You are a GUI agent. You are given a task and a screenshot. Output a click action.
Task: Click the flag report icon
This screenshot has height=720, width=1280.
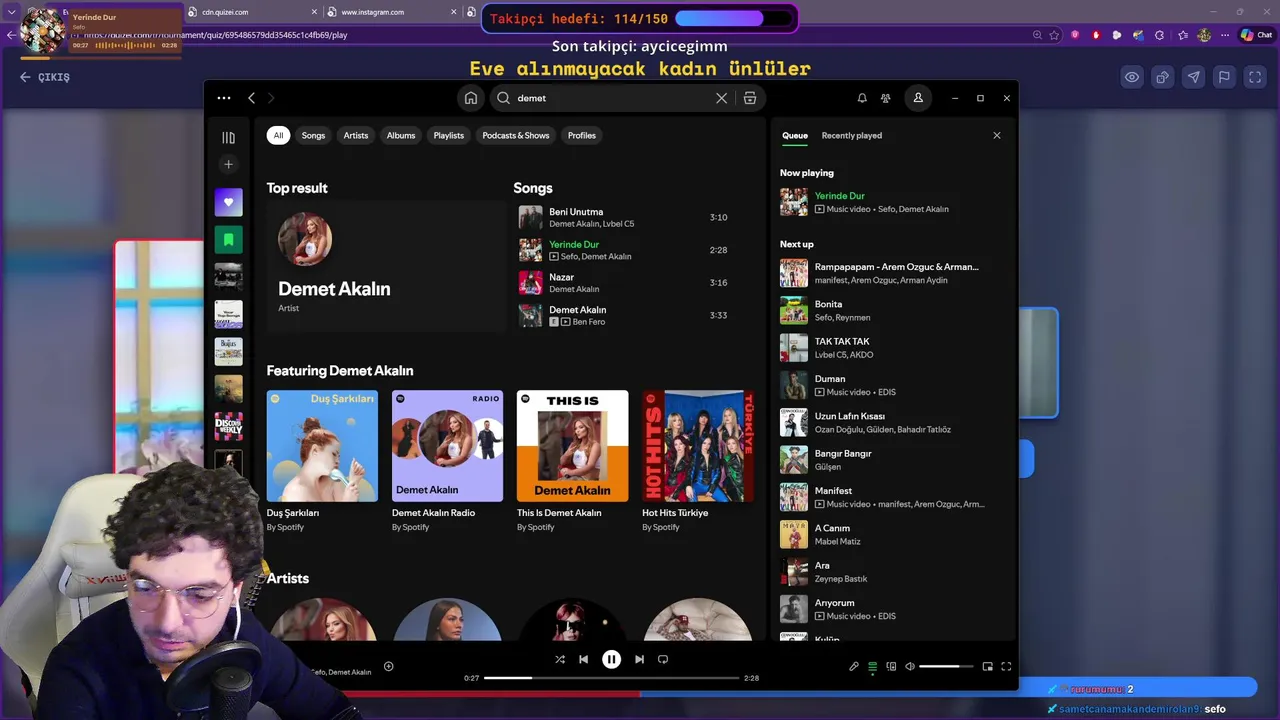(x=1224, y=77)
